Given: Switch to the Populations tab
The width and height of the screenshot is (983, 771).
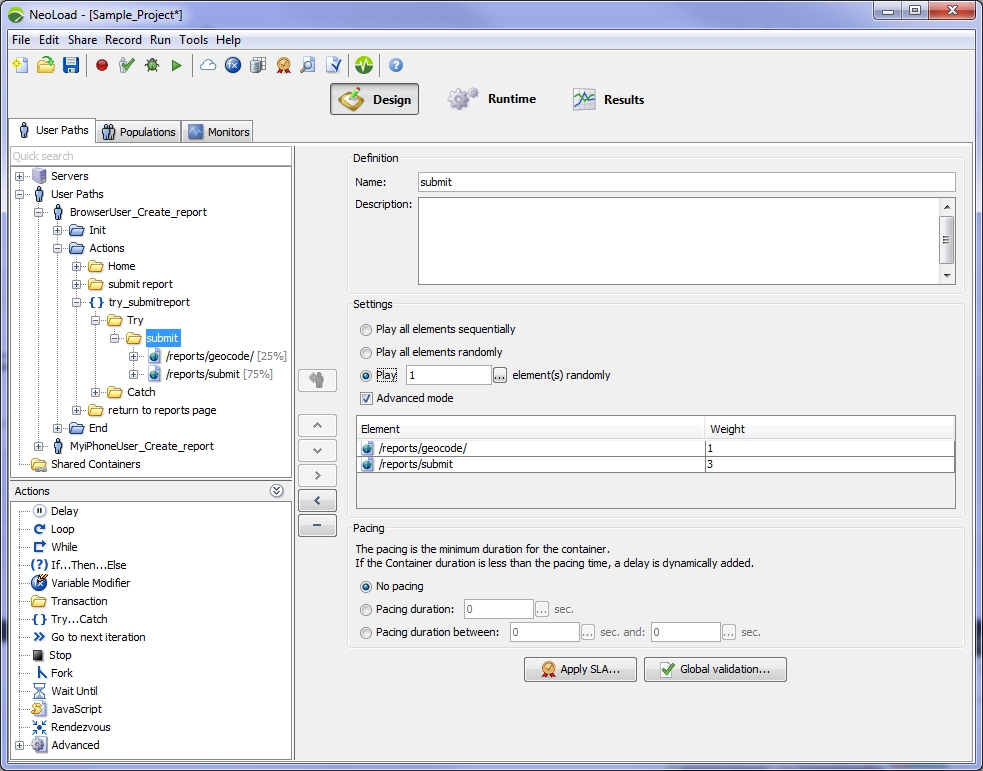Looking at the screenshot, I should pyautogui.click(x=139, y=132).
